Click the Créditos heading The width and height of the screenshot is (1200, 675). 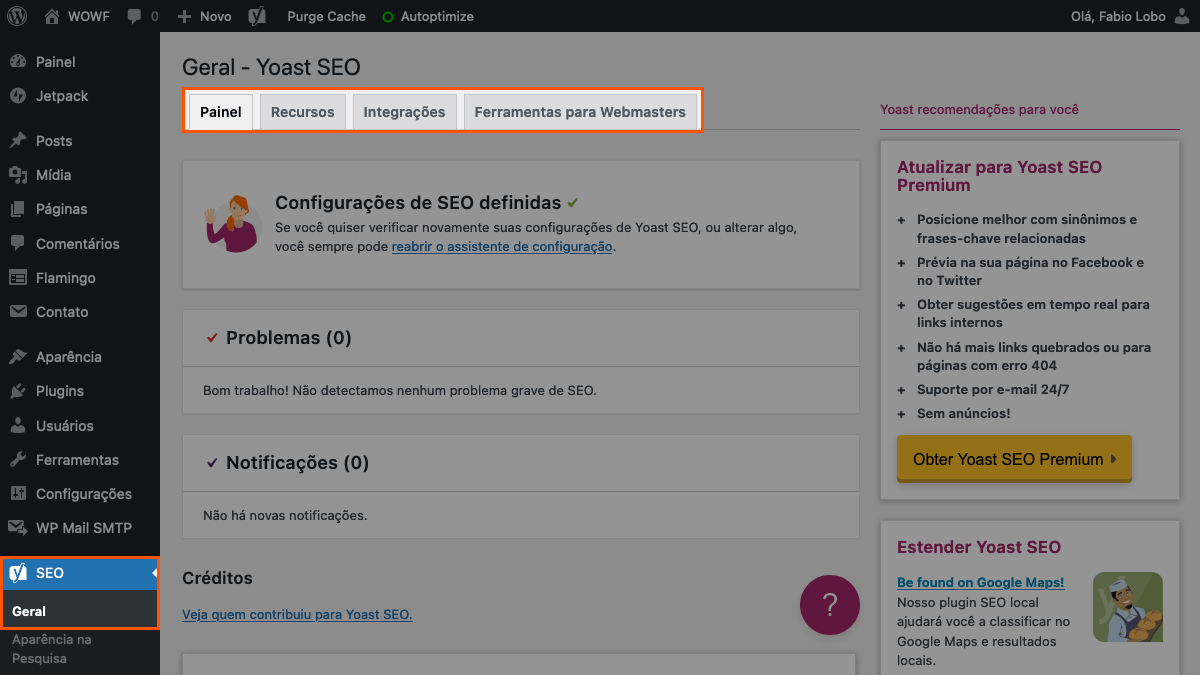click(217, 578)
